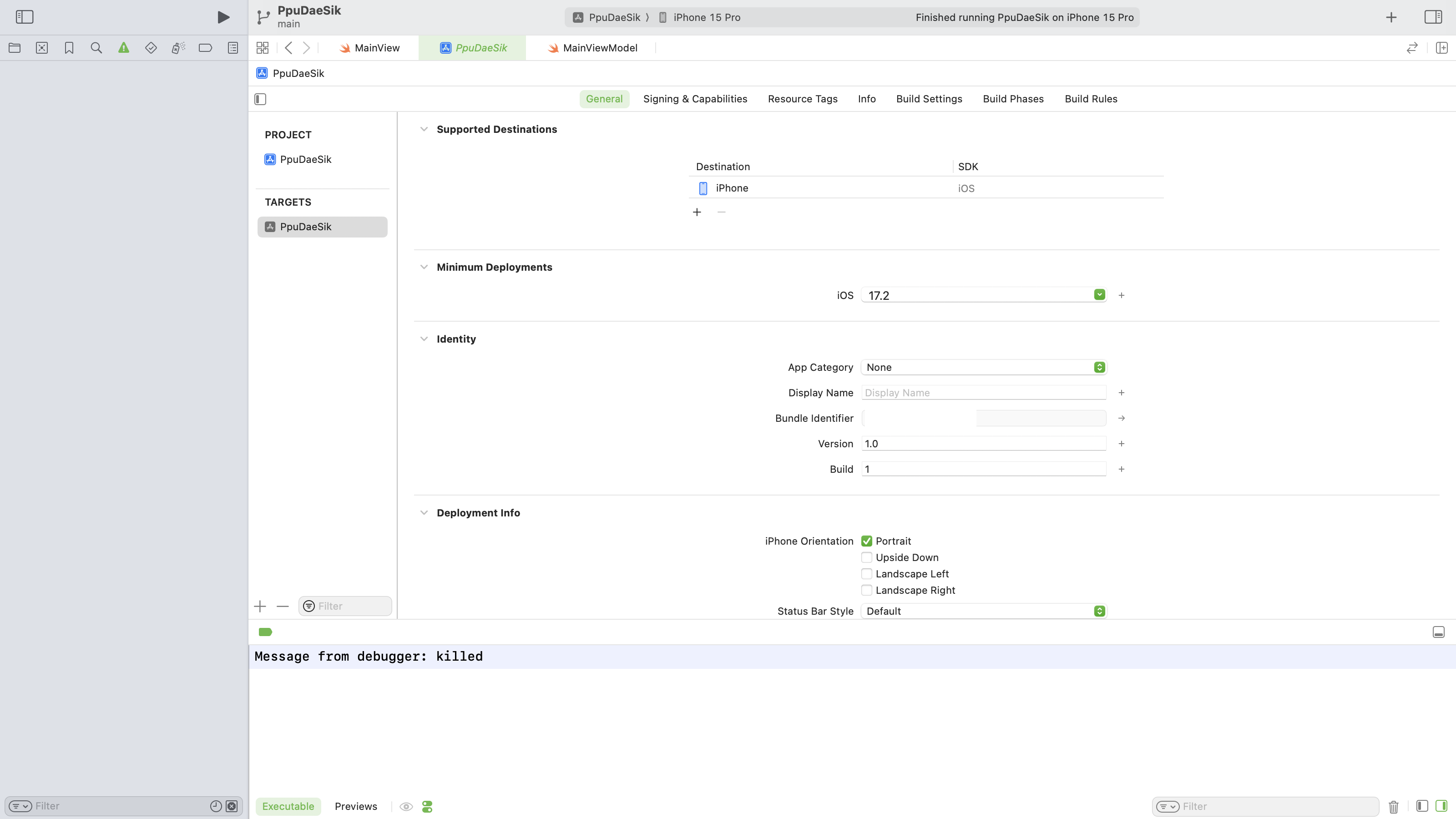Switch to the MainViewModel tab
Viewport: 1456px width, 819px height.
[592, 48]
